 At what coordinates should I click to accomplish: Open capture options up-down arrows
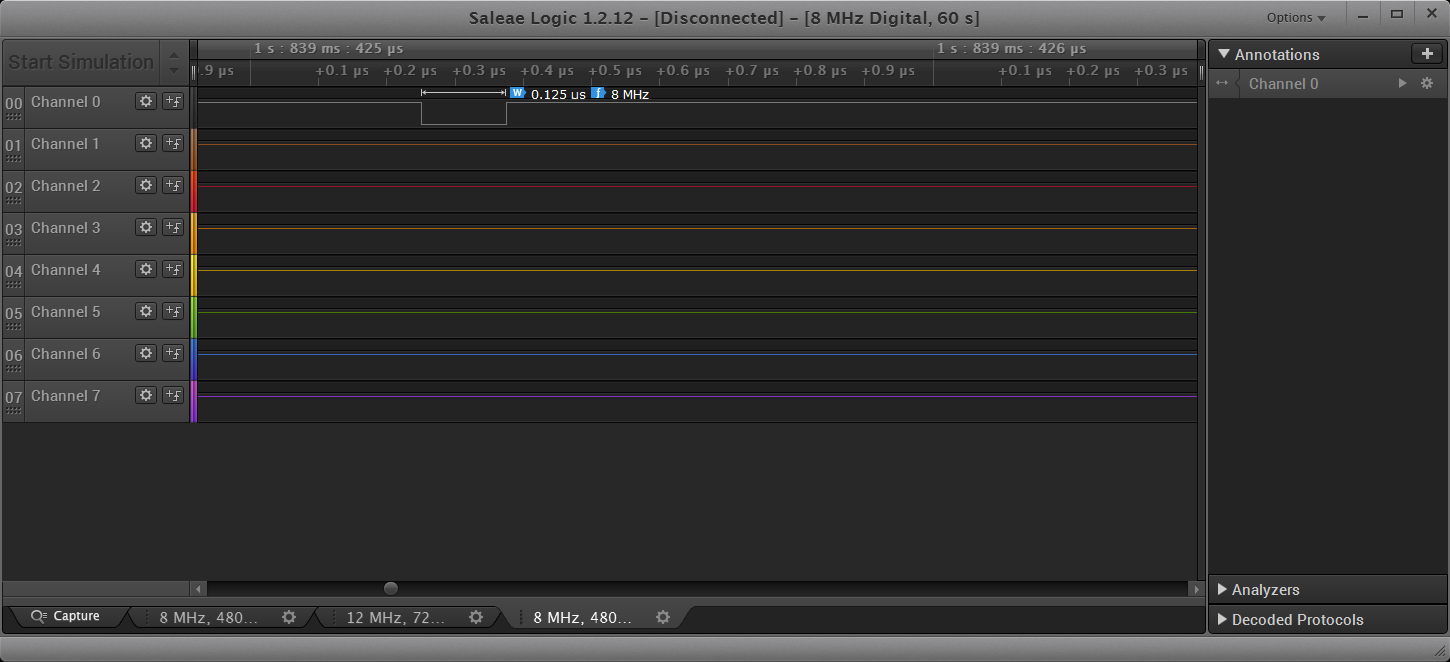pos(174,62)
